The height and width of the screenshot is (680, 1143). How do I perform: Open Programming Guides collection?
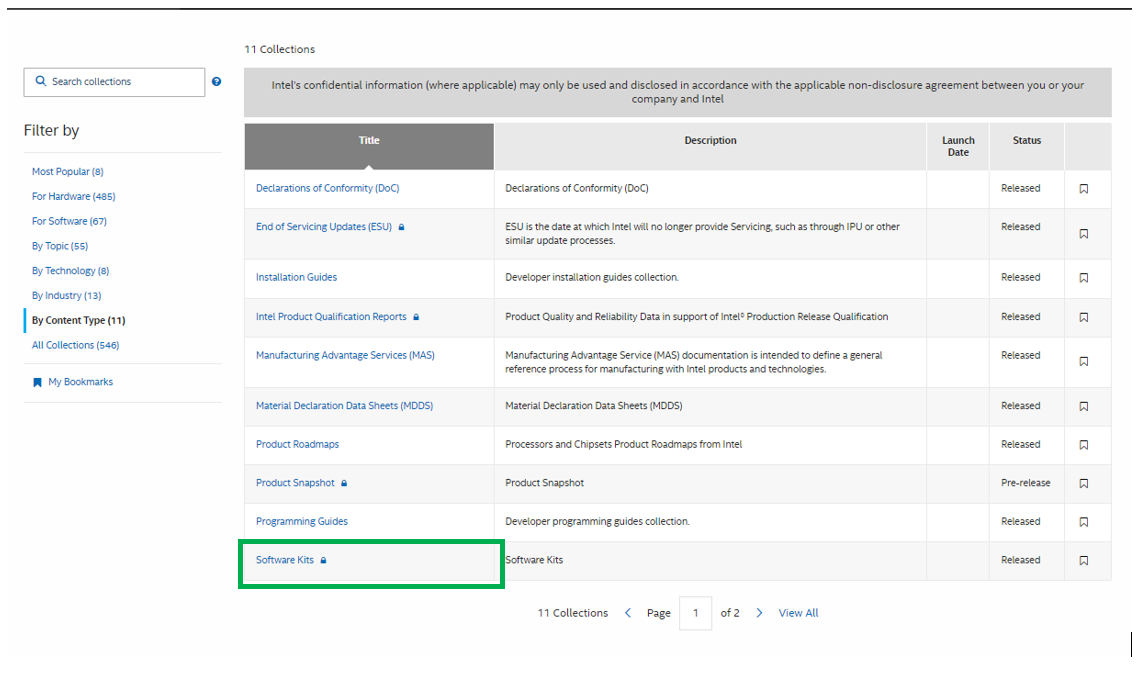[302, 521]
